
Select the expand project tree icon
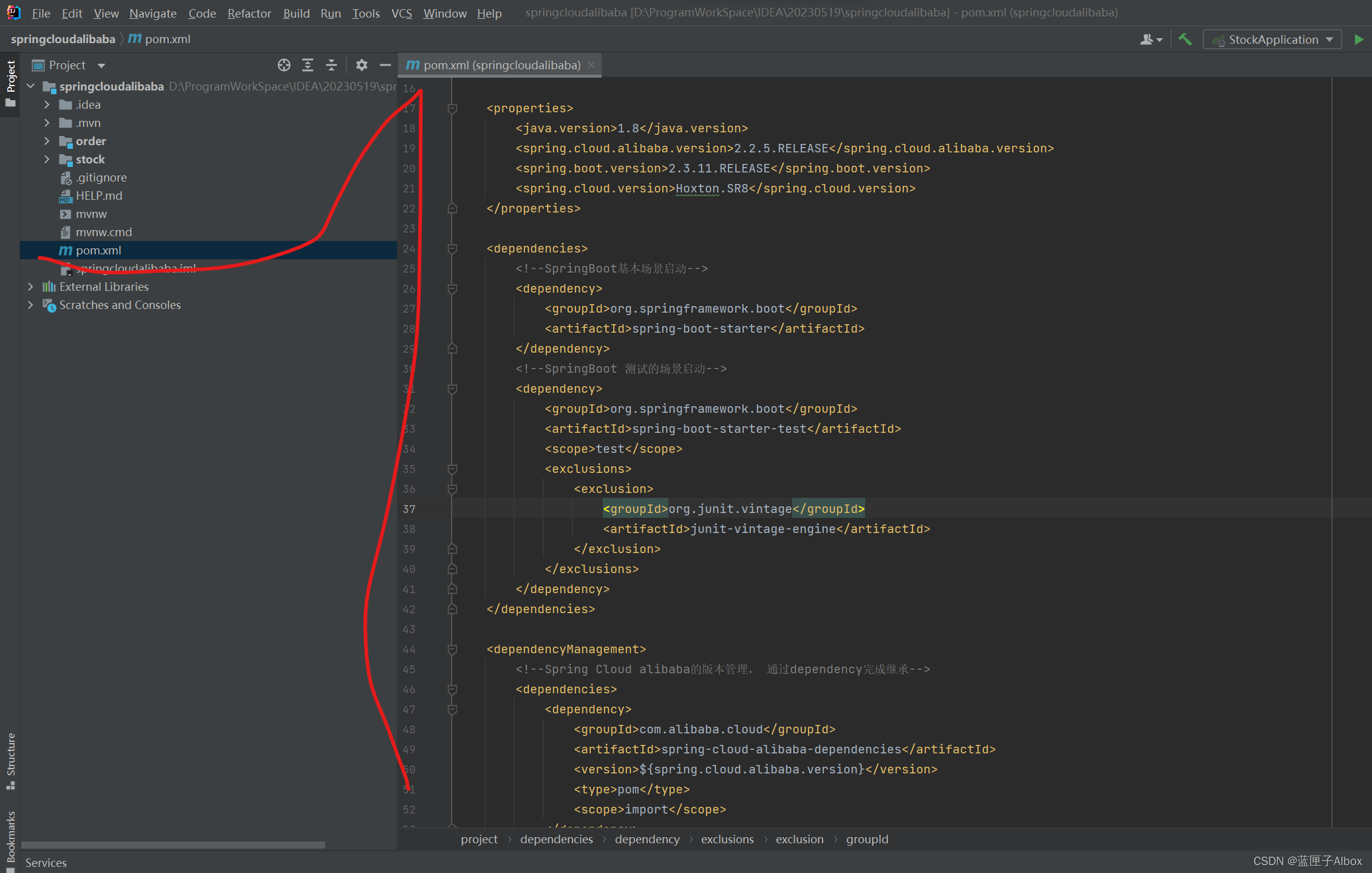pyautogui.click(x=308, y=65)
